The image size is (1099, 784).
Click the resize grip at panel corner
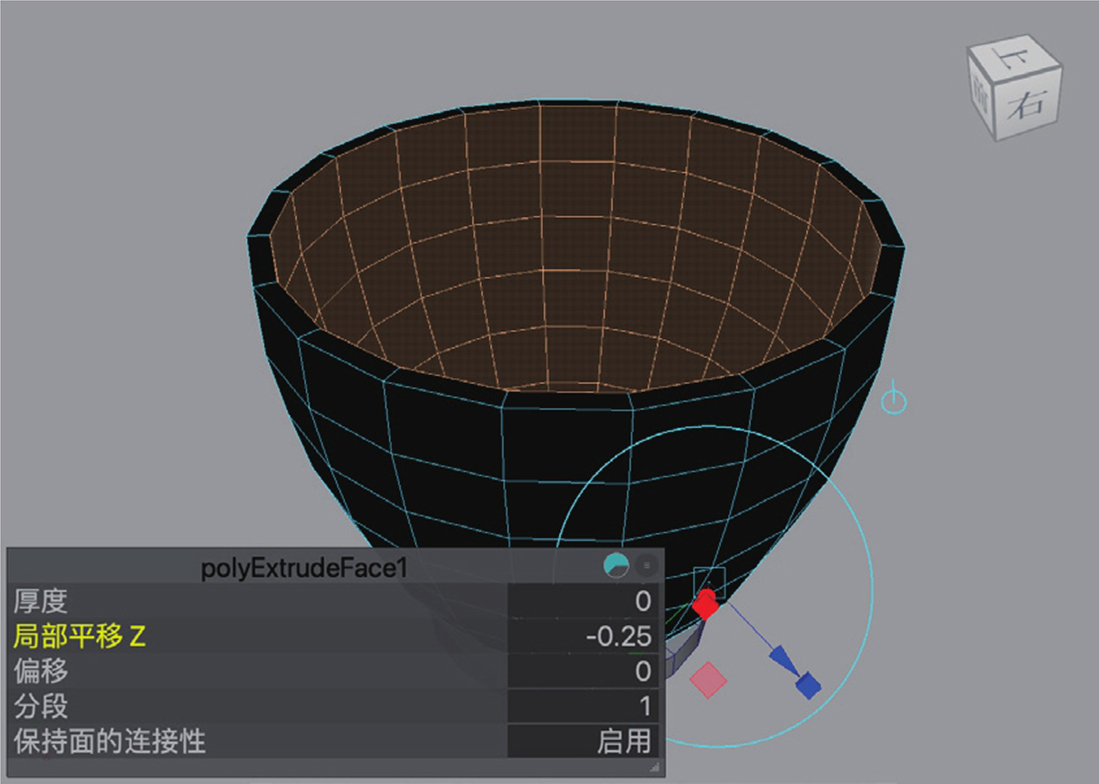point(655,766)
